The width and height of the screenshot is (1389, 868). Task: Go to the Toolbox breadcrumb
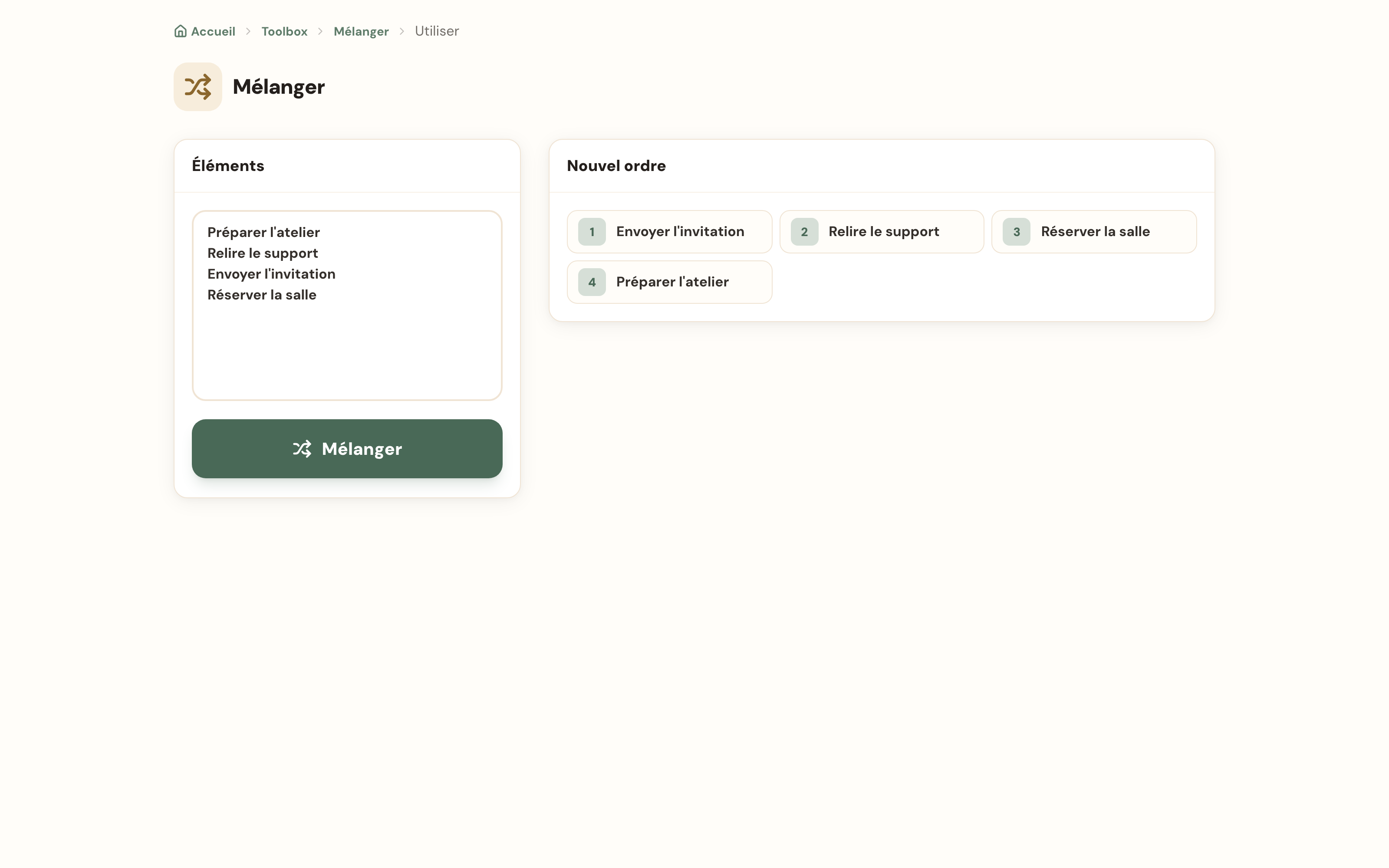284,31
